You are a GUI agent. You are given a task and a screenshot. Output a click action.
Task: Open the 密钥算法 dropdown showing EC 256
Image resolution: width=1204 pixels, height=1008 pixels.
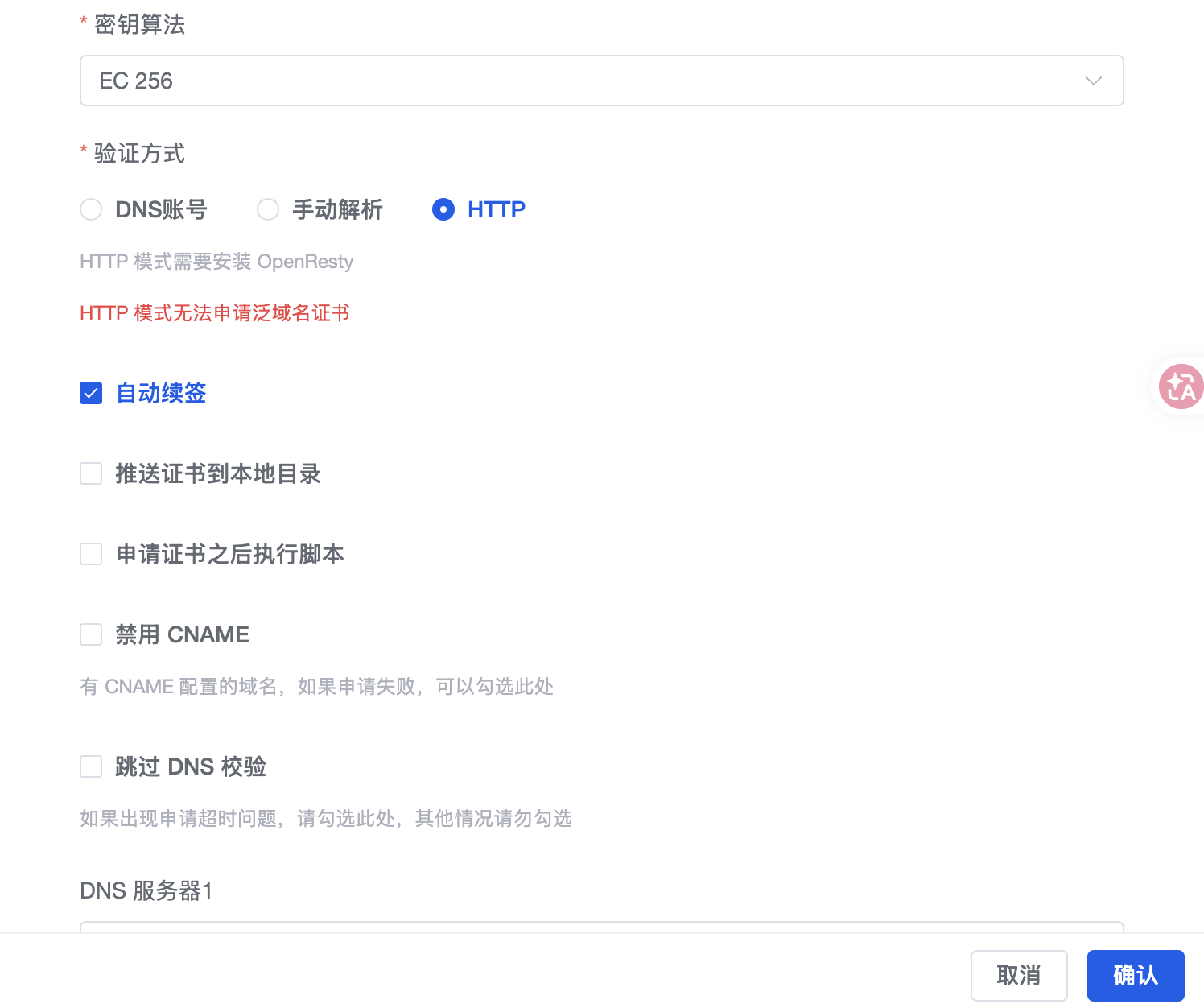601,81
